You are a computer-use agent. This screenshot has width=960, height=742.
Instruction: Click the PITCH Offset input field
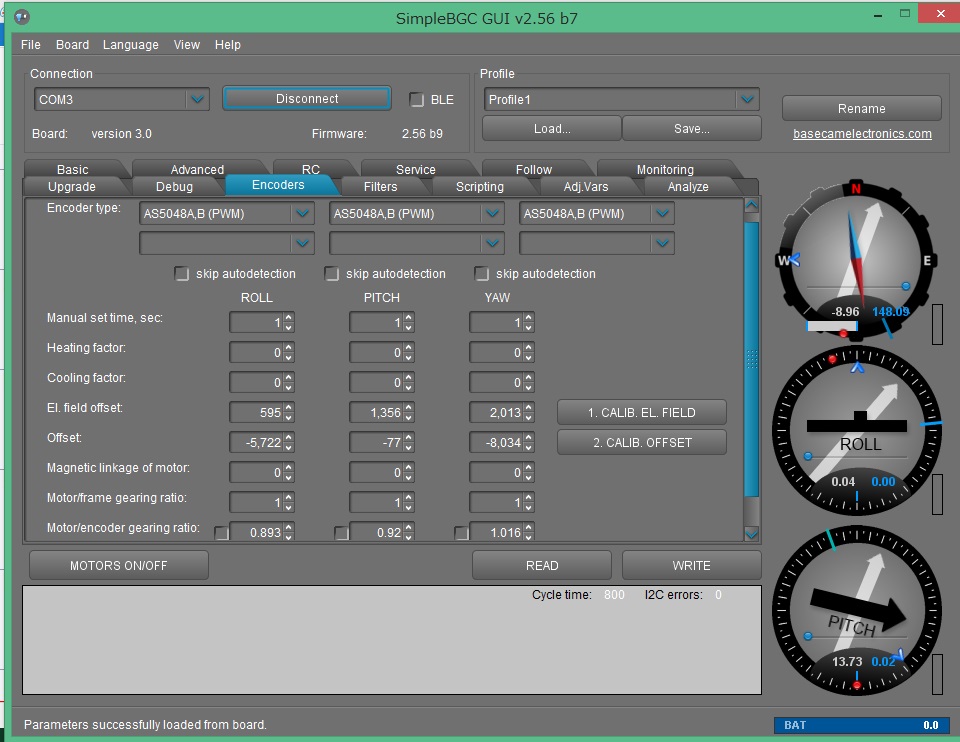(x=376, y=442)
